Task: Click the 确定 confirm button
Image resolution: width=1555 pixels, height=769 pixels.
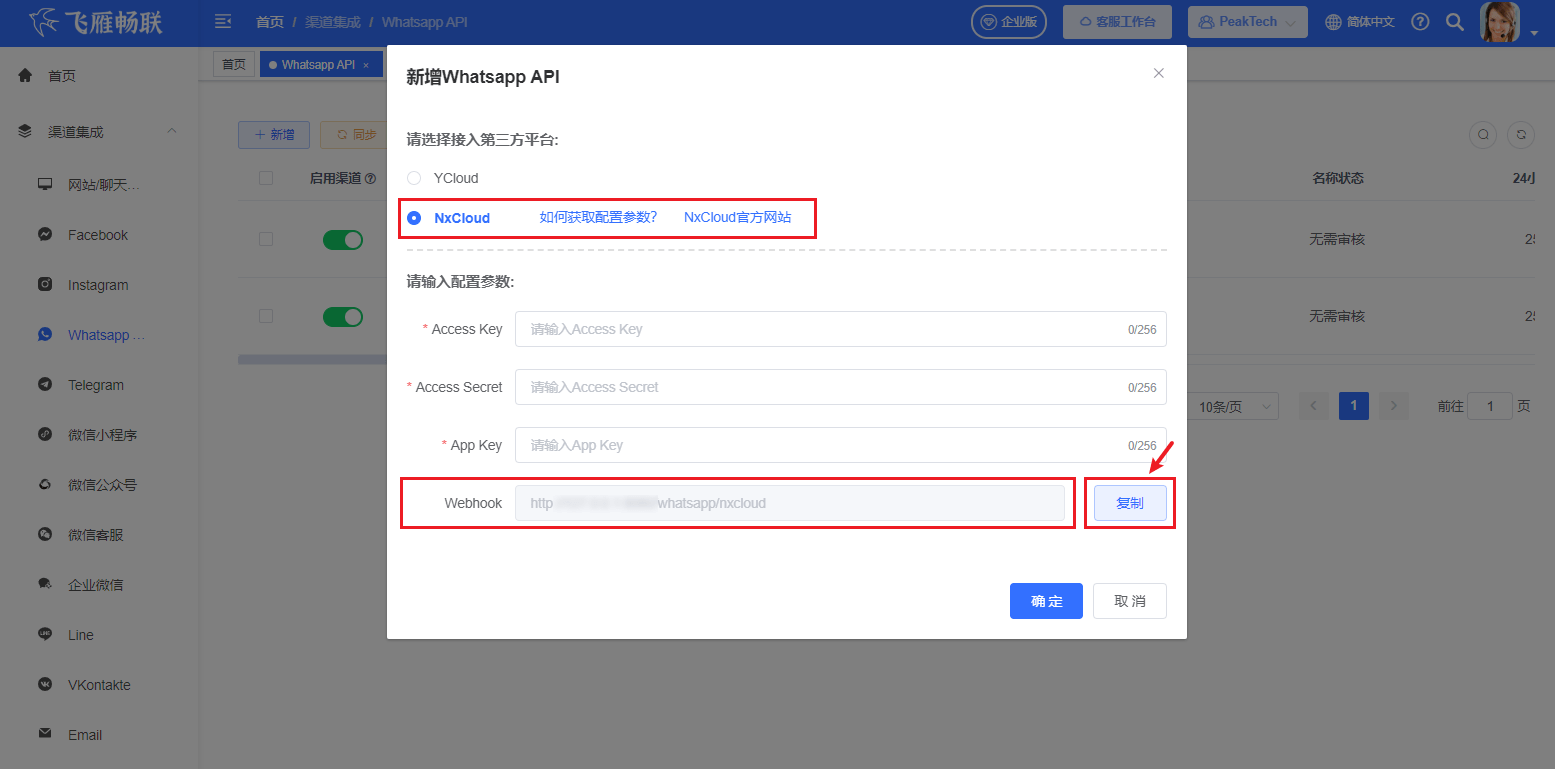Action: click(x=1046, y=601)
